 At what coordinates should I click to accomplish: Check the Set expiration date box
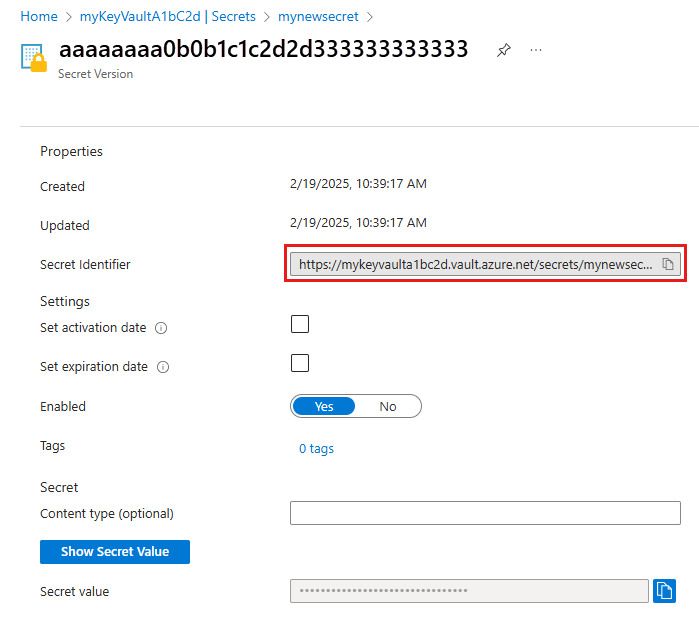click(300, 363)
